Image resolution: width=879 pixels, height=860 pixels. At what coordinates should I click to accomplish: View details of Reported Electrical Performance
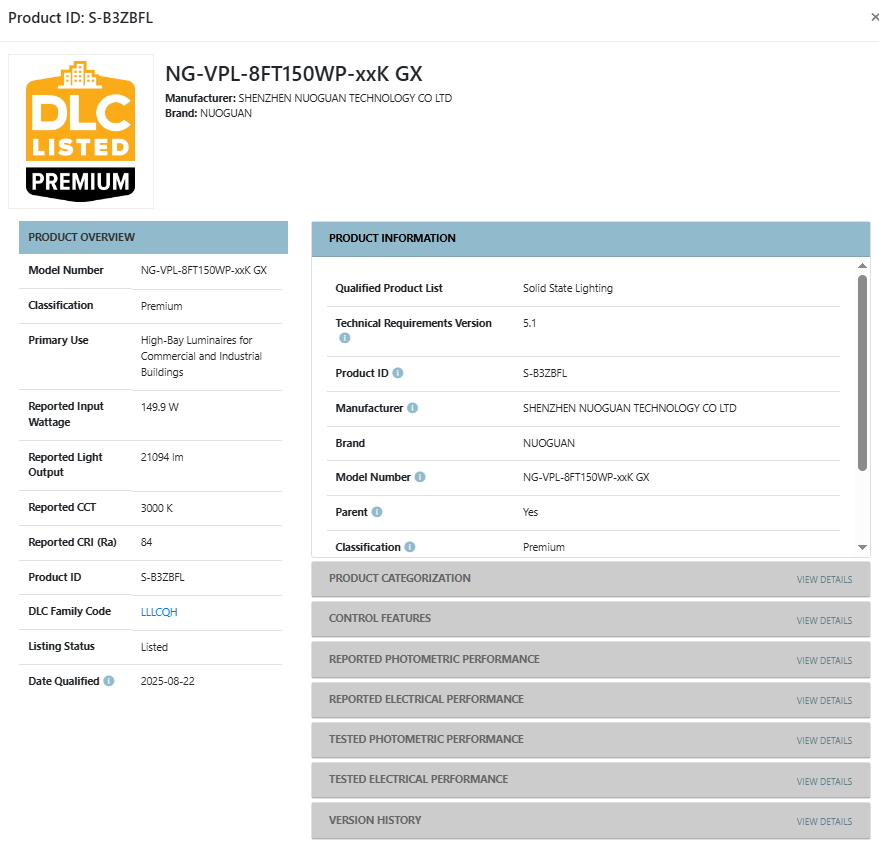point(824,700)
